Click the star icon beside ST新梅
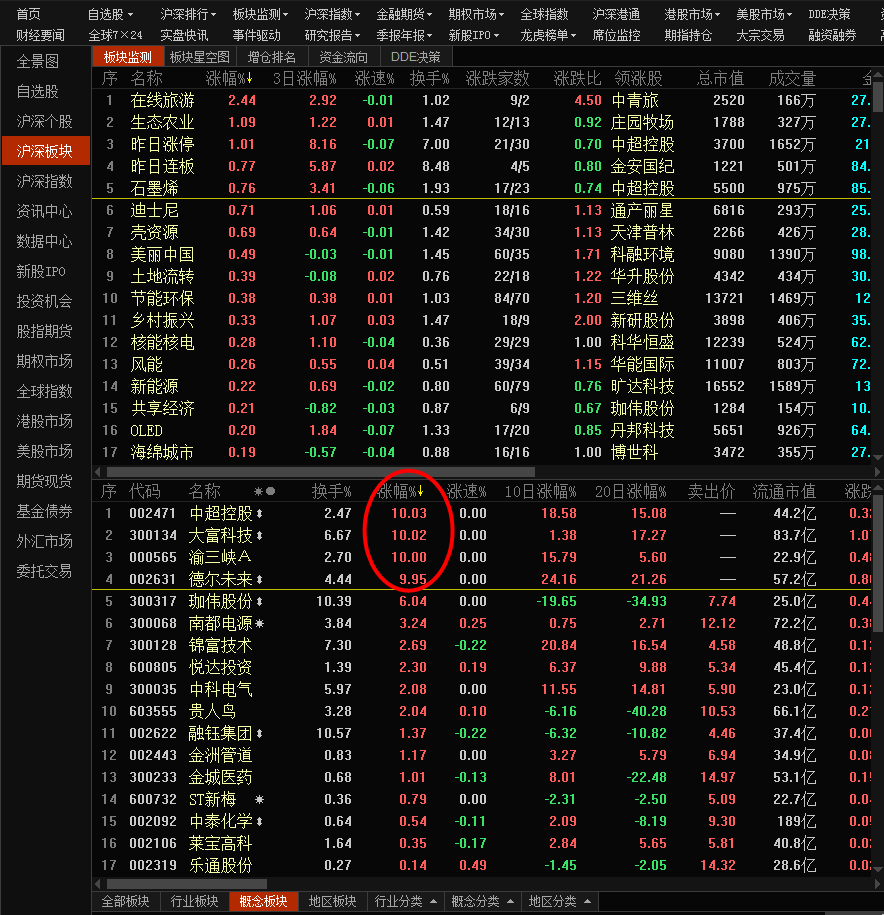This screenshot has width=884, height=915. point(260,799)
